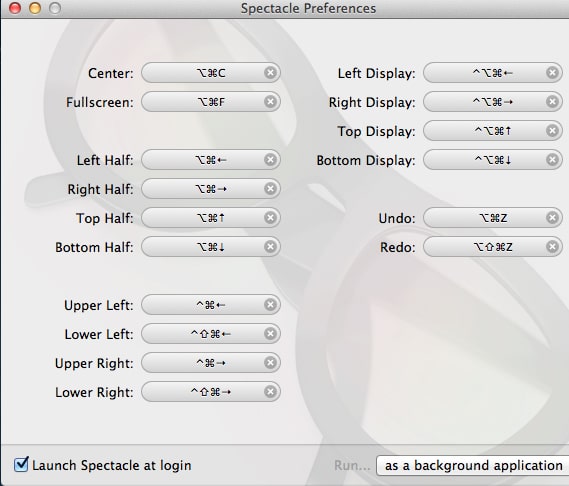
Task: Select the Right Display shortcut field
Action: pyautogui.click(x=493, y=102)
